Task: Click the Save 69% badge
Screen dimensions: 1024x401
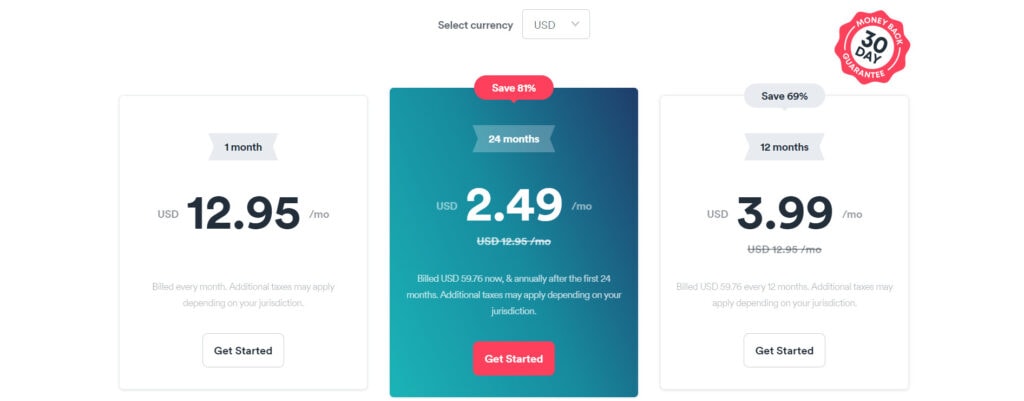Action: point(784,96)
